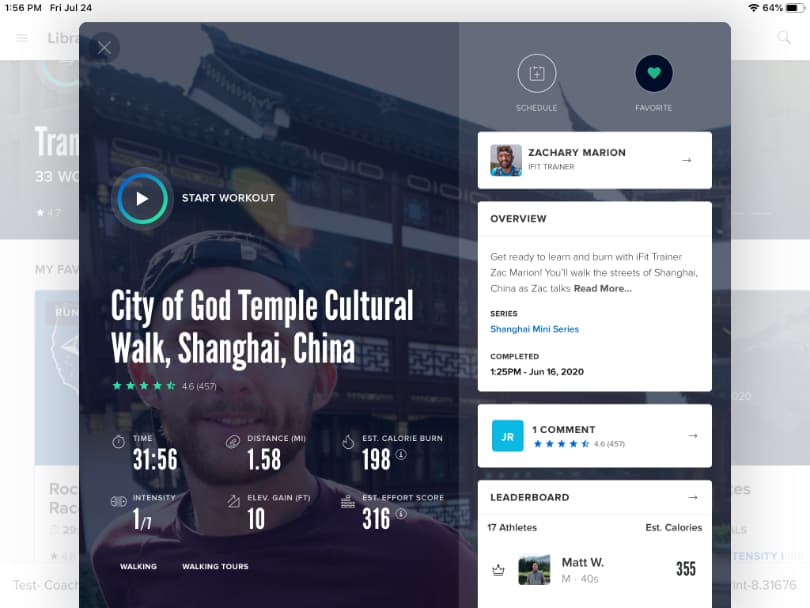Click the workout star rating

144,386
